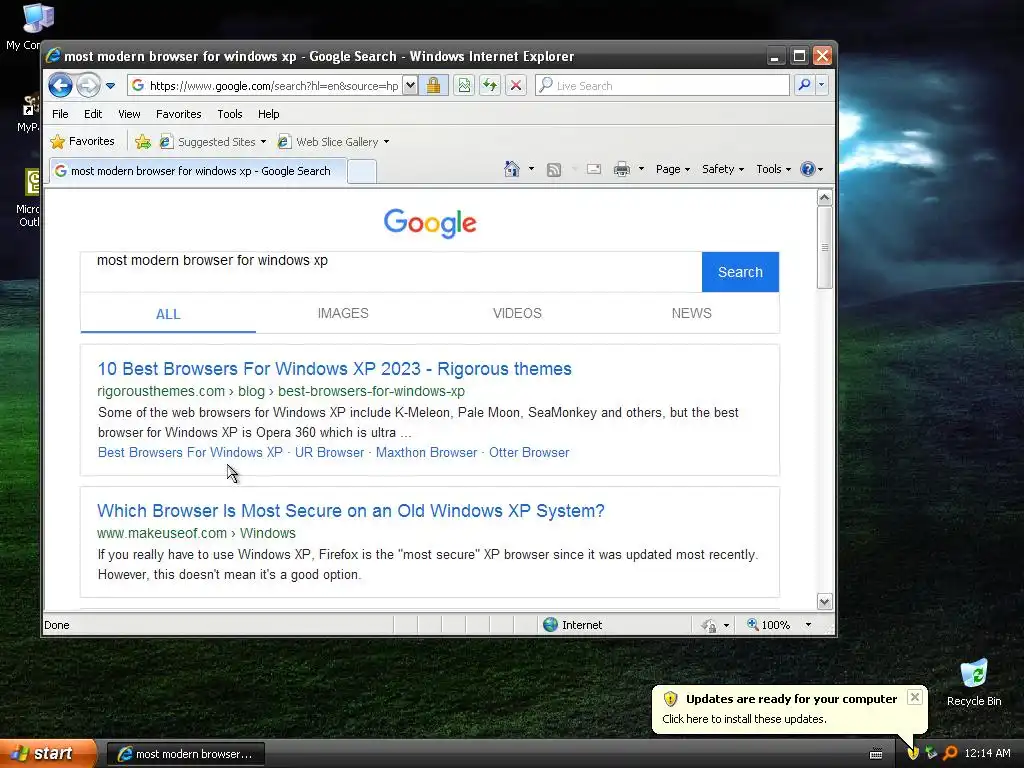Close the Updates are ready balloon
Image resolution: width=1024 pixels, height=768 pixels.
point(914,697)
